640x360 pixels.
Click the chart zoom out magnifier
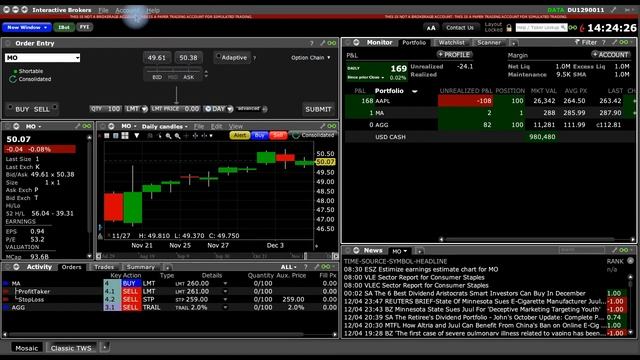(178, 136)
